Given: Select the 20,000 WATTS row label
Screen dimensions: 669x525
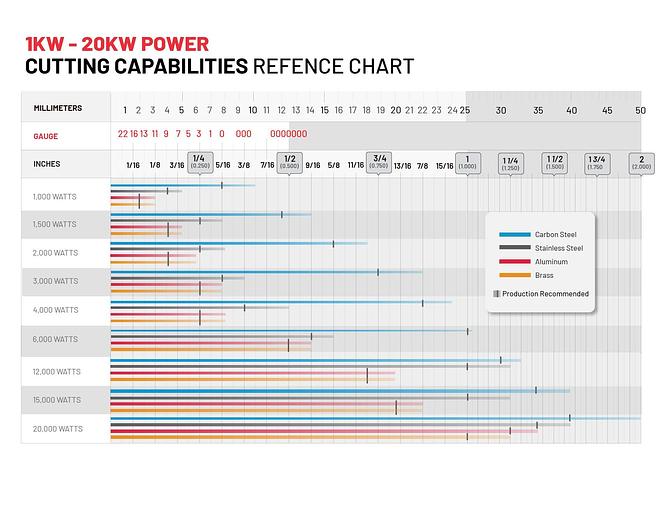Looking at the screenshot, I should [x=57, y=429].
